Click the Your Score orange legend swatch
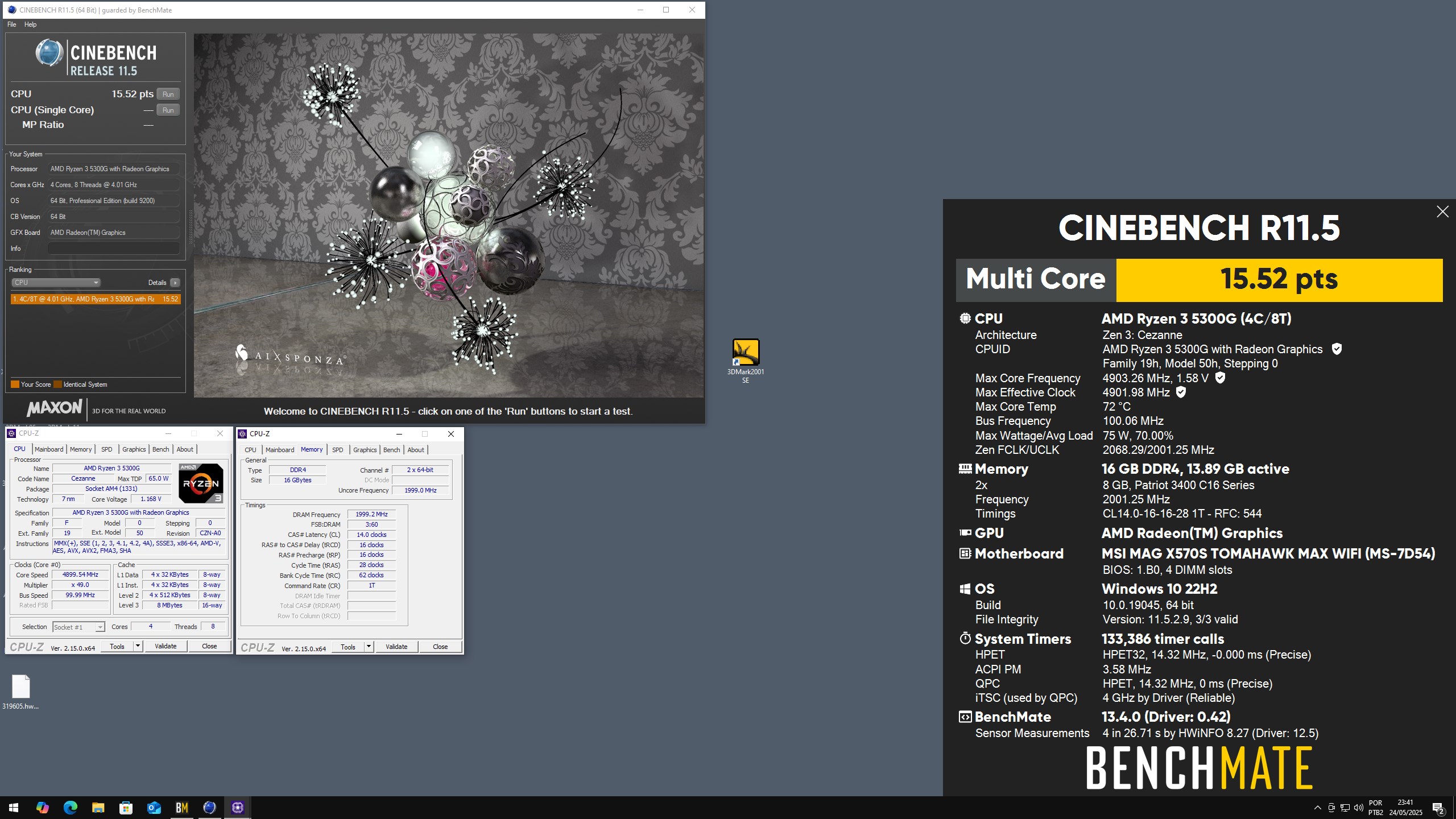 click(x=15, y=384)
